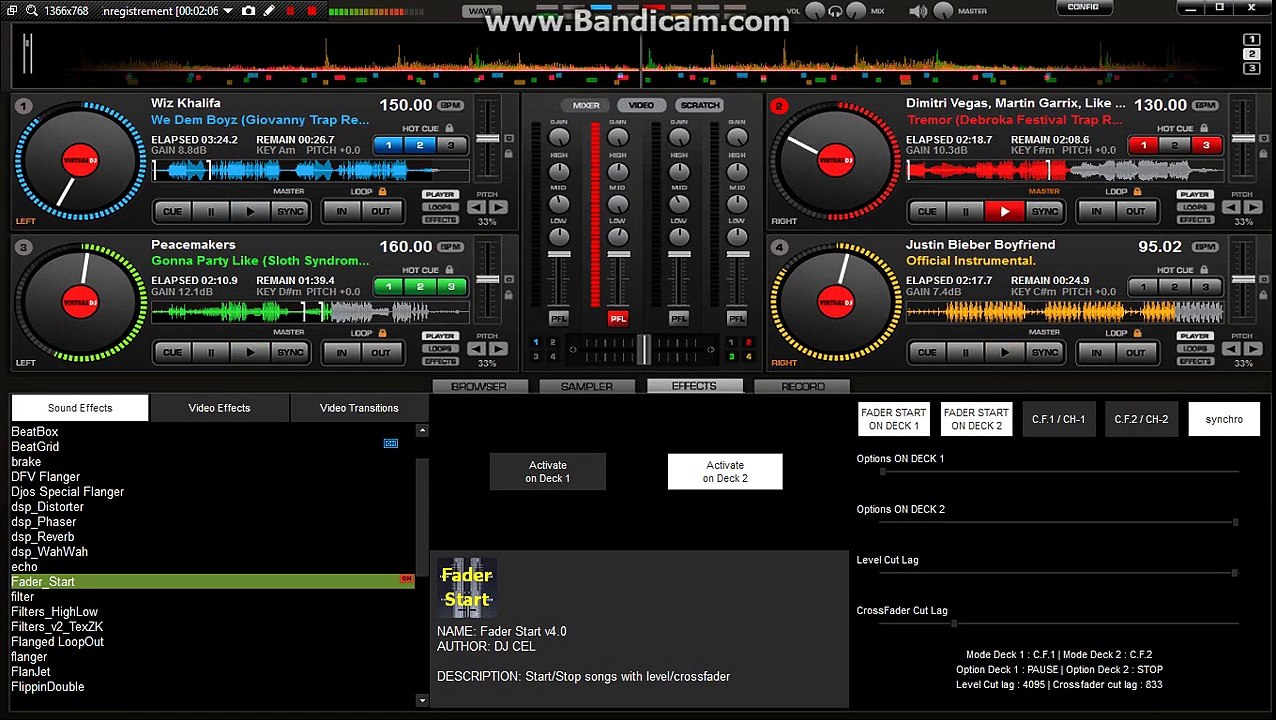1276x720 pixels.
Task: Assign deck 1 to left crossfader side
Action: (x=536, y=342)
